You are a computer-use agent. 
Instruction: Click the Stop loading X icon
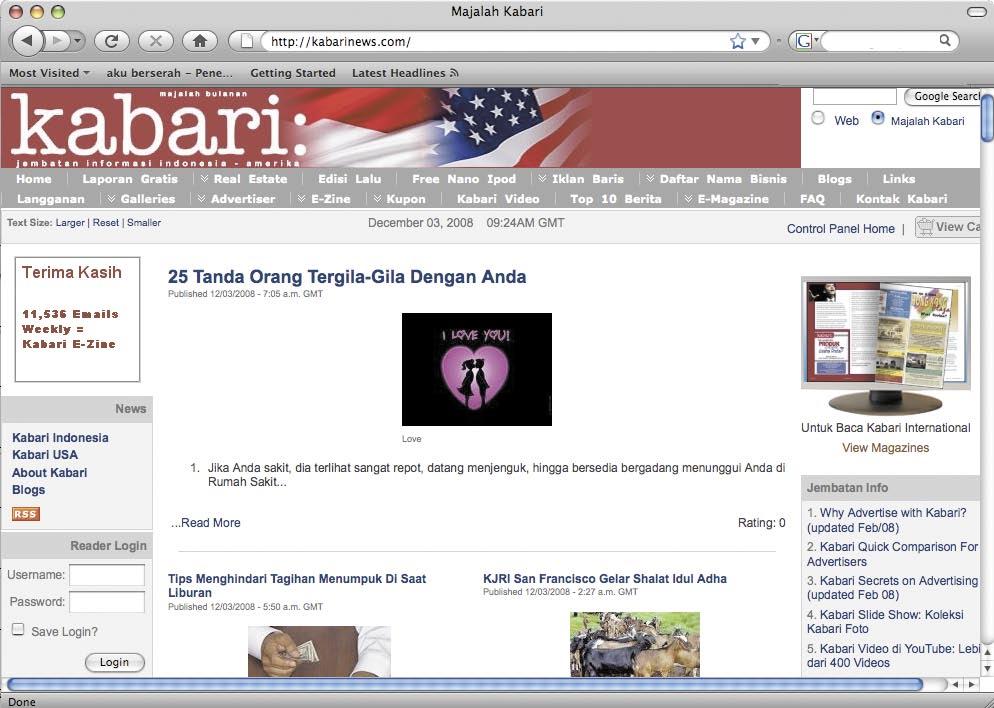pos(156,41)
